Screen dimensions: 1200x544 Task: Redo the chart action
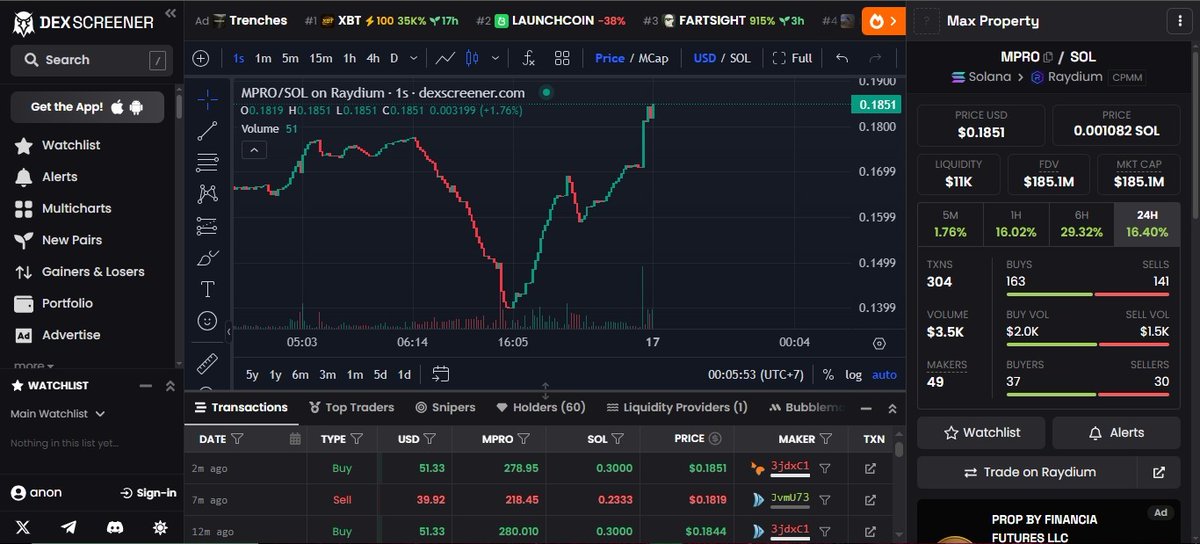tap(876, 58)
